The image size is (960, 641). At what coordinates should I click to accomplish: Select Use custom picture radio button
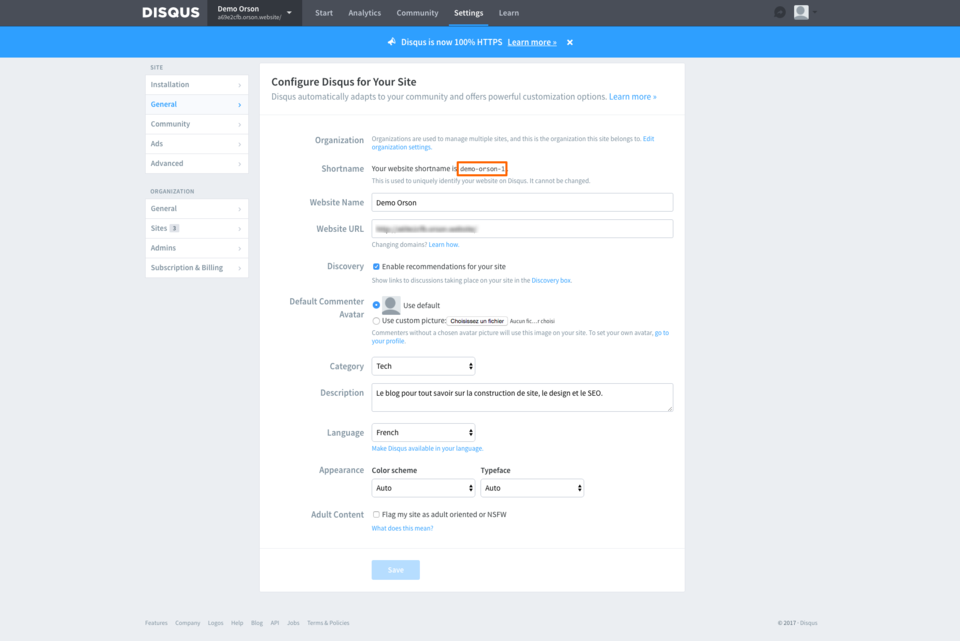376,321
